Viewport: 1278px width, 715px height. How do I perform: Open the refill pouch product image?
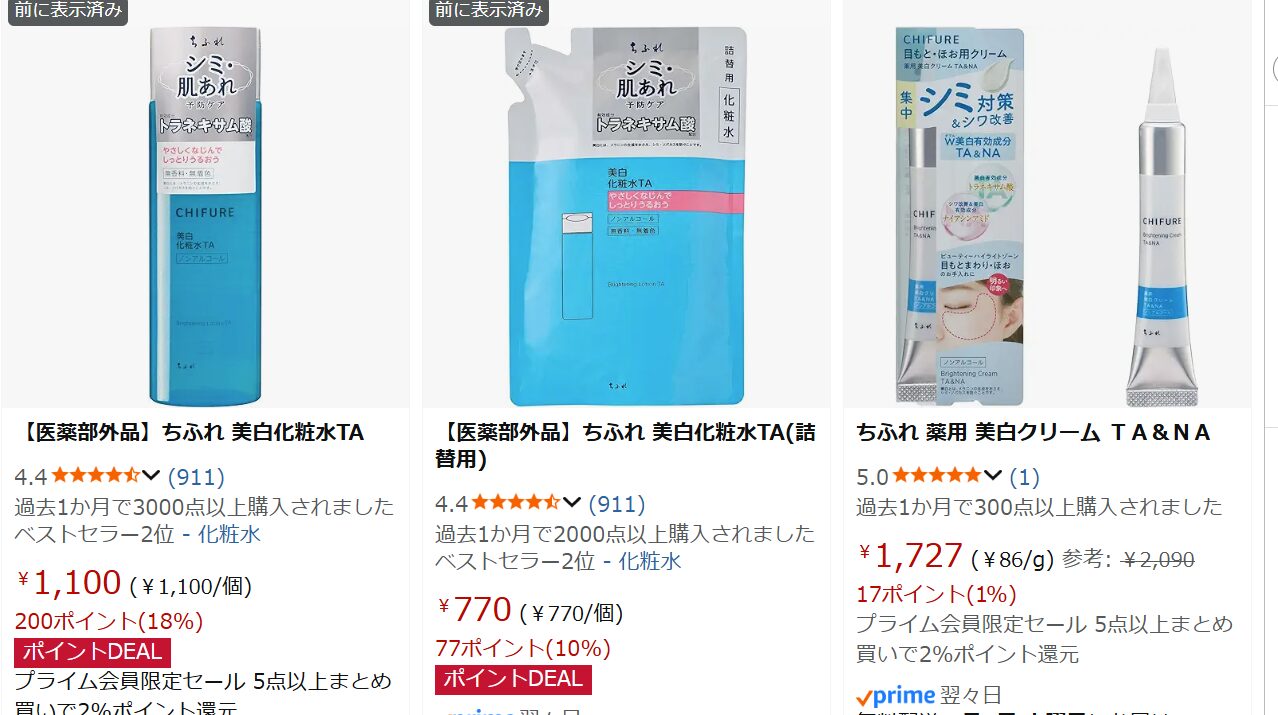pyautogui.click(x=626, y=215)
